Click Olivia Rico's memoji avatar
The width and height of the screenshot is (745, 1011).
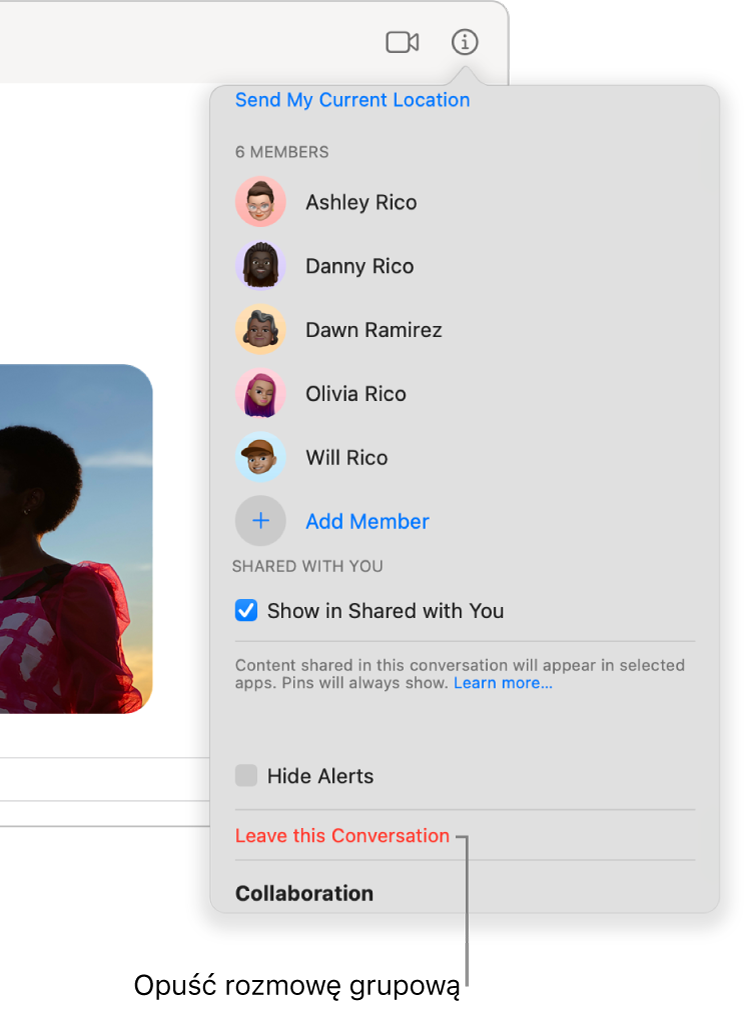[261, 394]
